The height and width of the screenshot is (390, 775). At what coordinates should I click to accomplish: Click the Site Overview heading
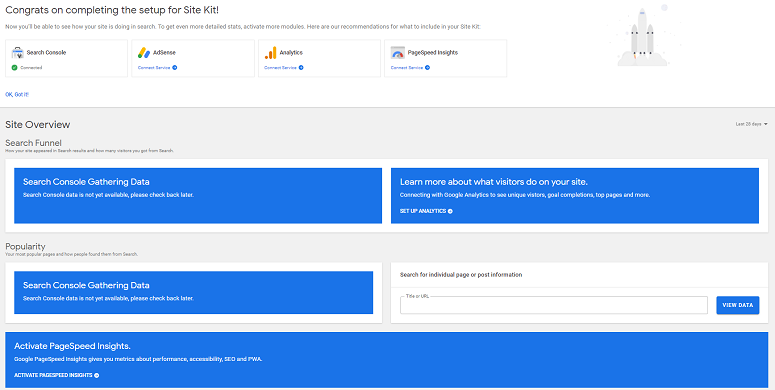click(38, 125)
